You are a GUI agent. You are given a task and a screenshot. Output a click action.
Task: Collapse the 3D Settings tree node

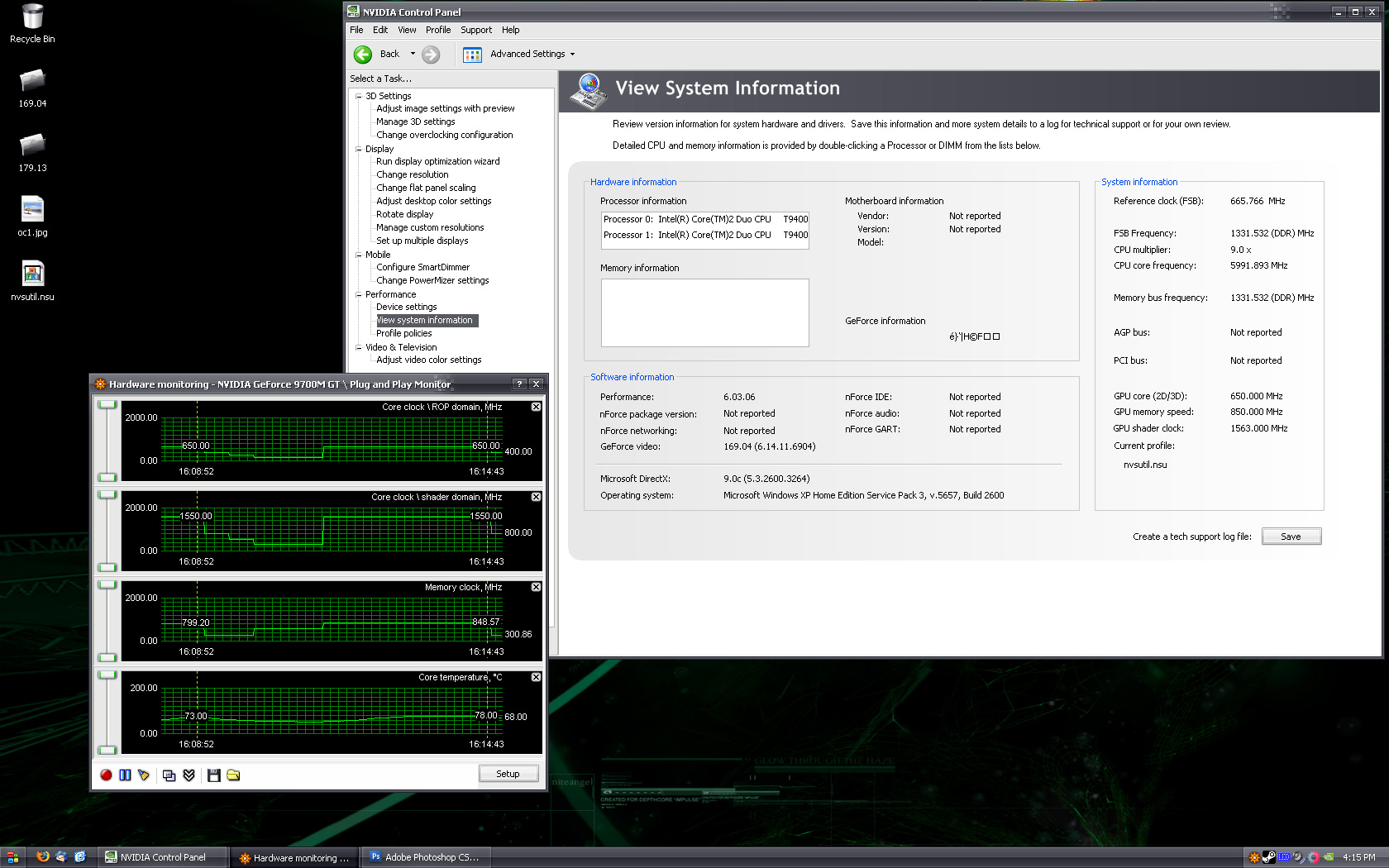[359, 96]
